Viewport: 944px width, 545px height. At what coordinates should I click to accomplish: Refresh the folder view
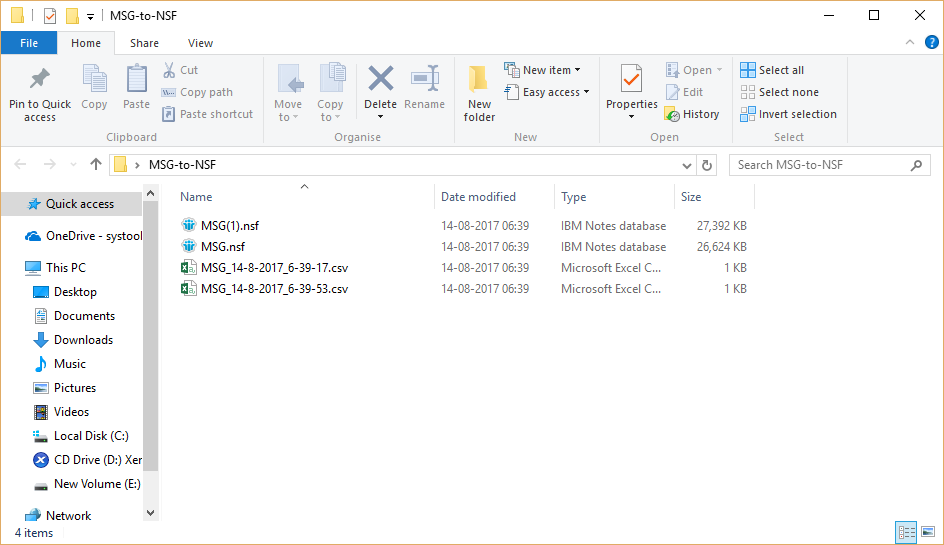point(707,165)
